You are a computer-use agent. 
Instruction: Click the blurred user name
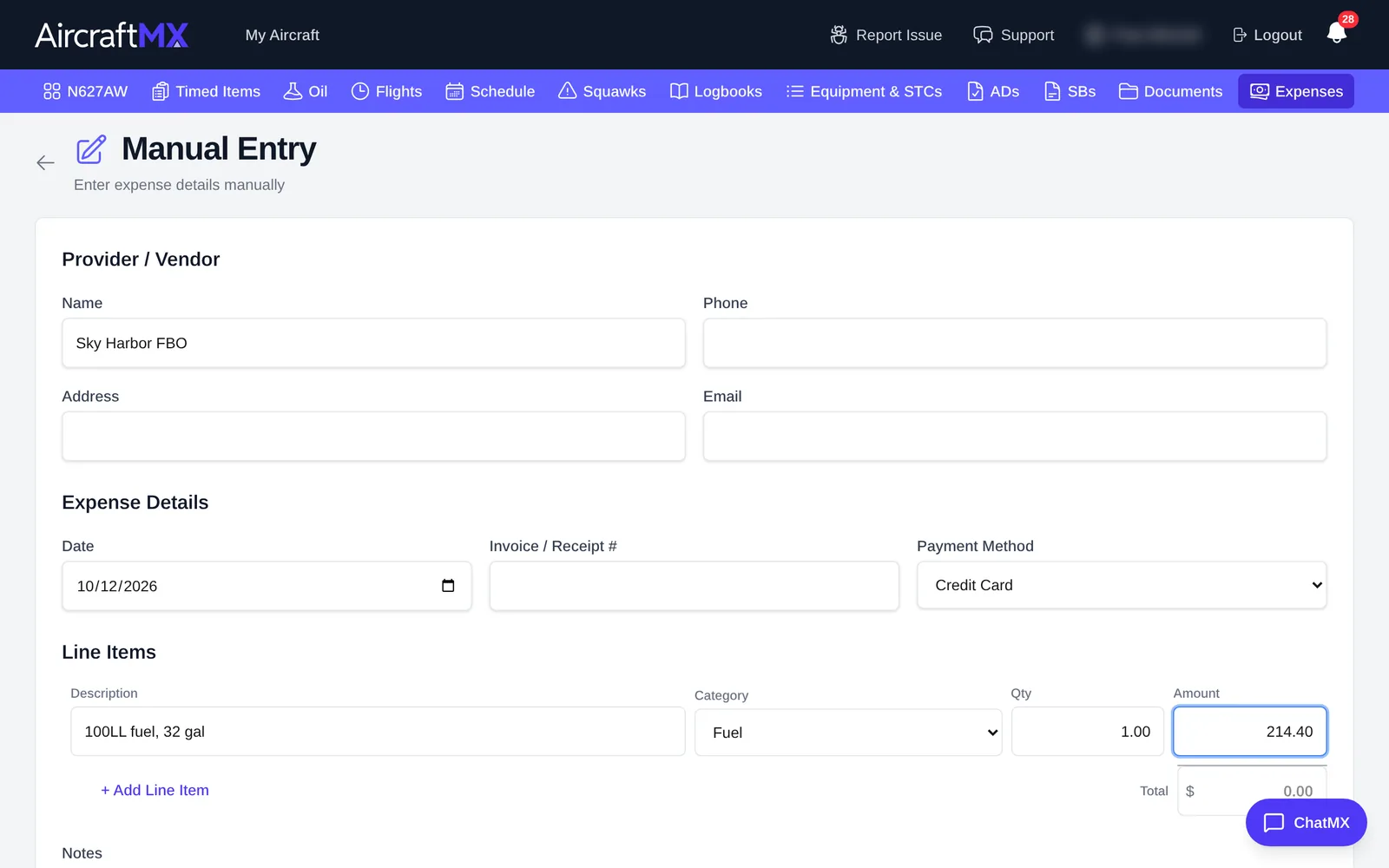click(x=1143, y=35)
